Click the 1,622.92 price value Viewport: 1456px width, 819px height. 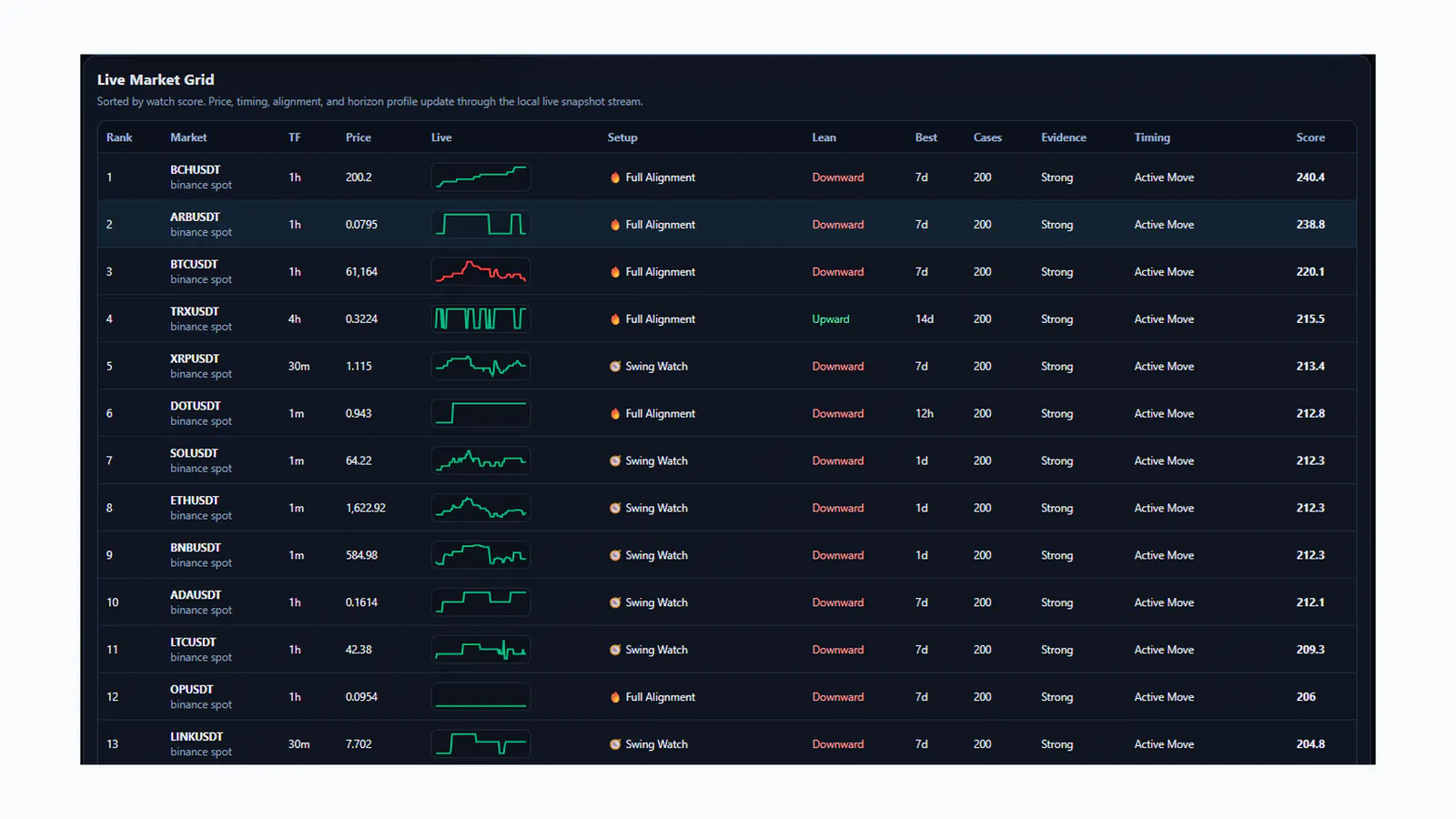(366, 509)
